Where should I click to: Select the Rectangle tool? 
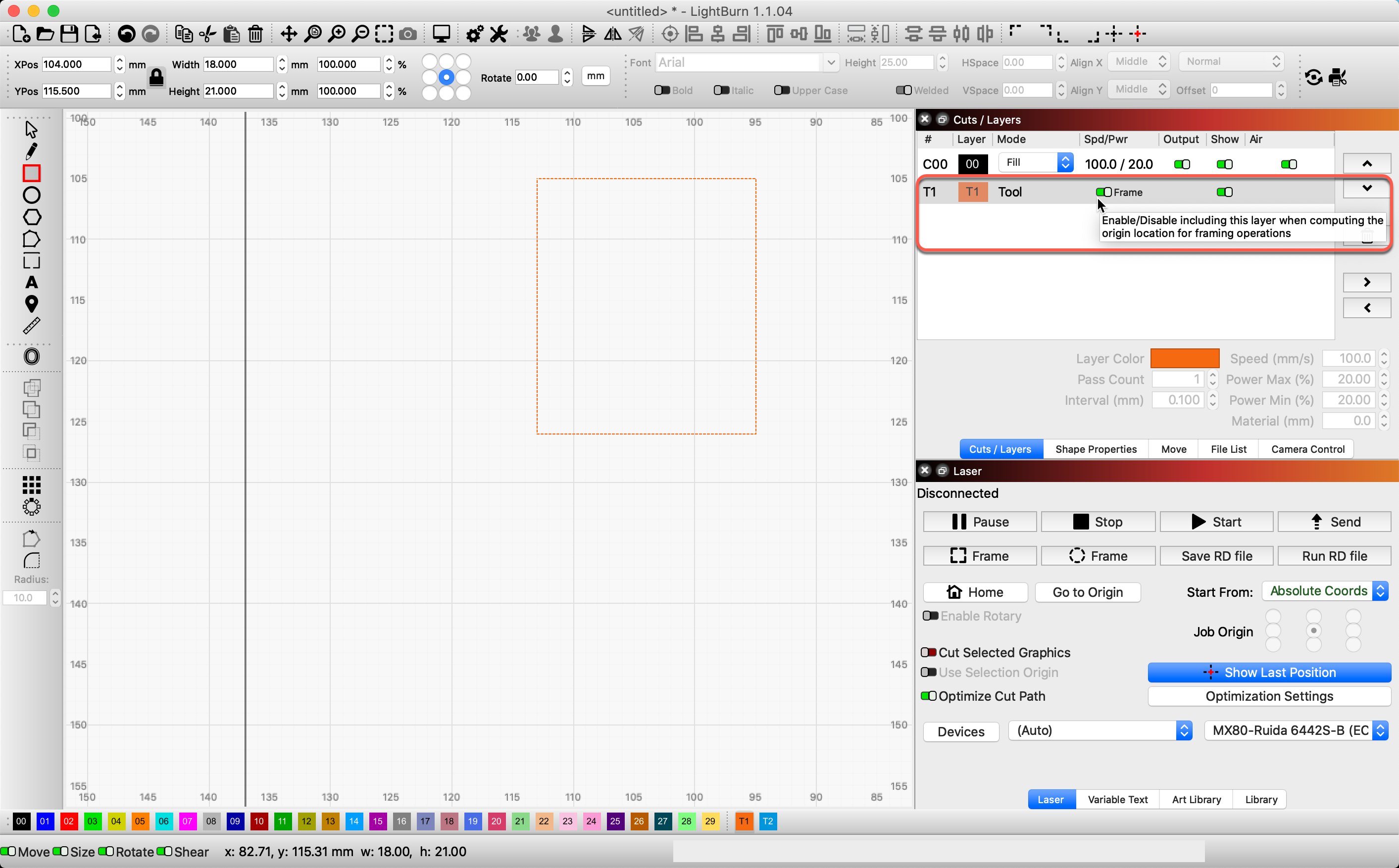click(32, 173)
